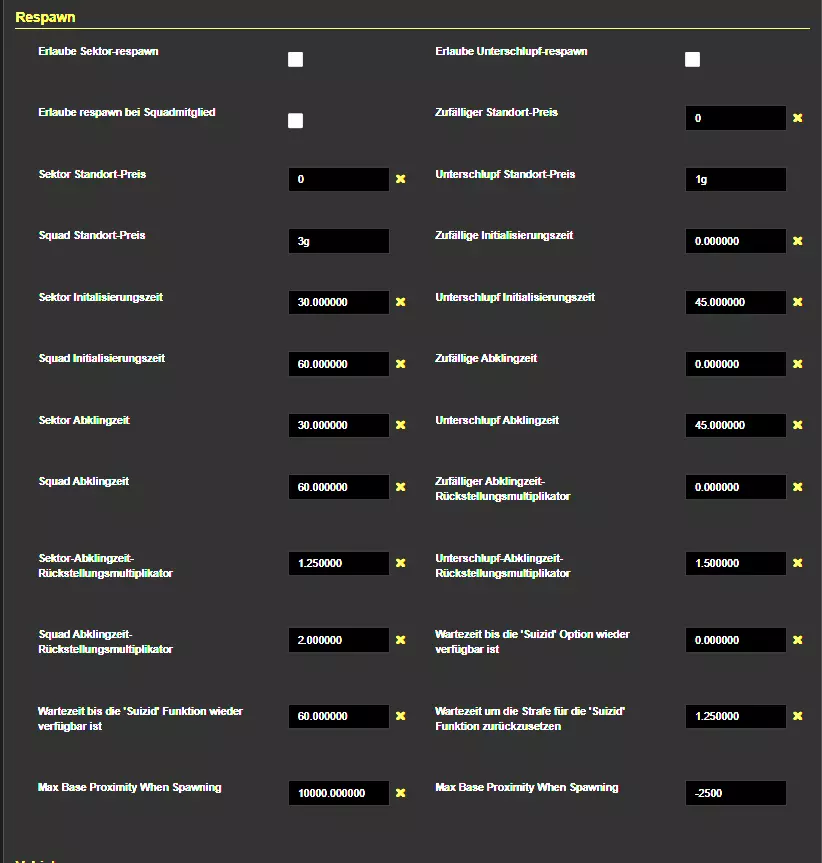Viewport: 822px width, 863px height.
Task: Clear Unterschlupf Initialisierungszeit using X icon
Action: coord(797,302)
